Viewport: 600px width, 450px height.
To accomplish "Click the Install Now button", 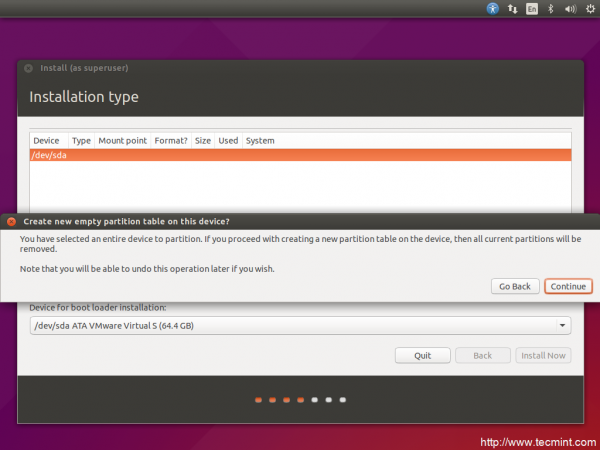I will point(542,355).
